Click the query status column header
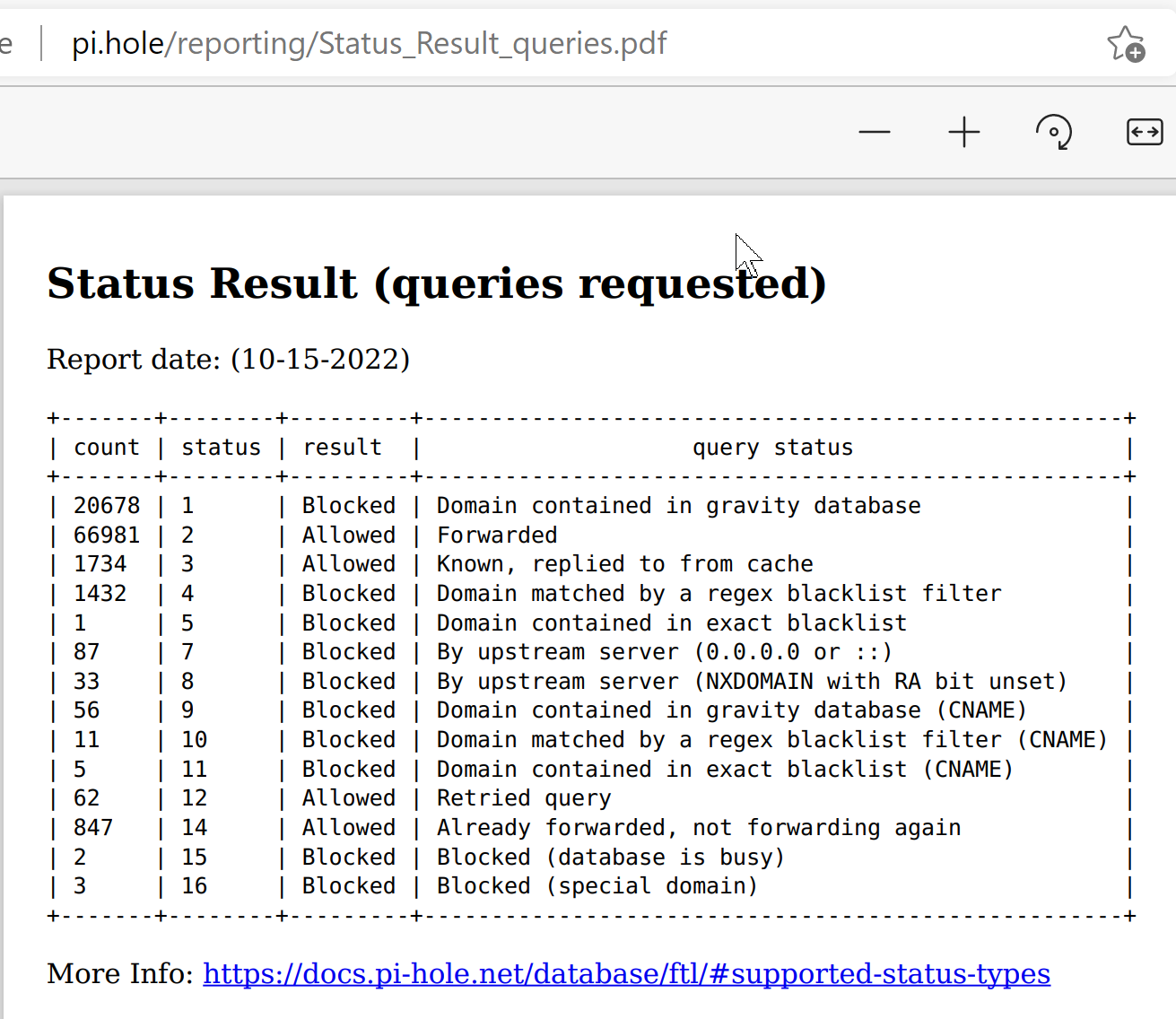Image resolution: width=1176 pixels, height=1019 pixels. pyautogui.click(x=772, y=447)
